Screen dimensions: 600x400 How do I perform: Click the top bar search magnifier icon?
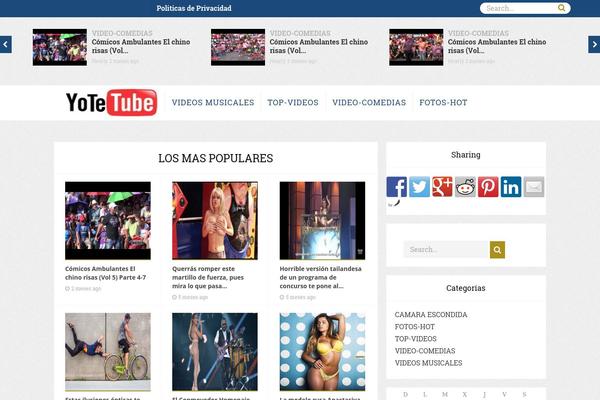pos(561,8)
